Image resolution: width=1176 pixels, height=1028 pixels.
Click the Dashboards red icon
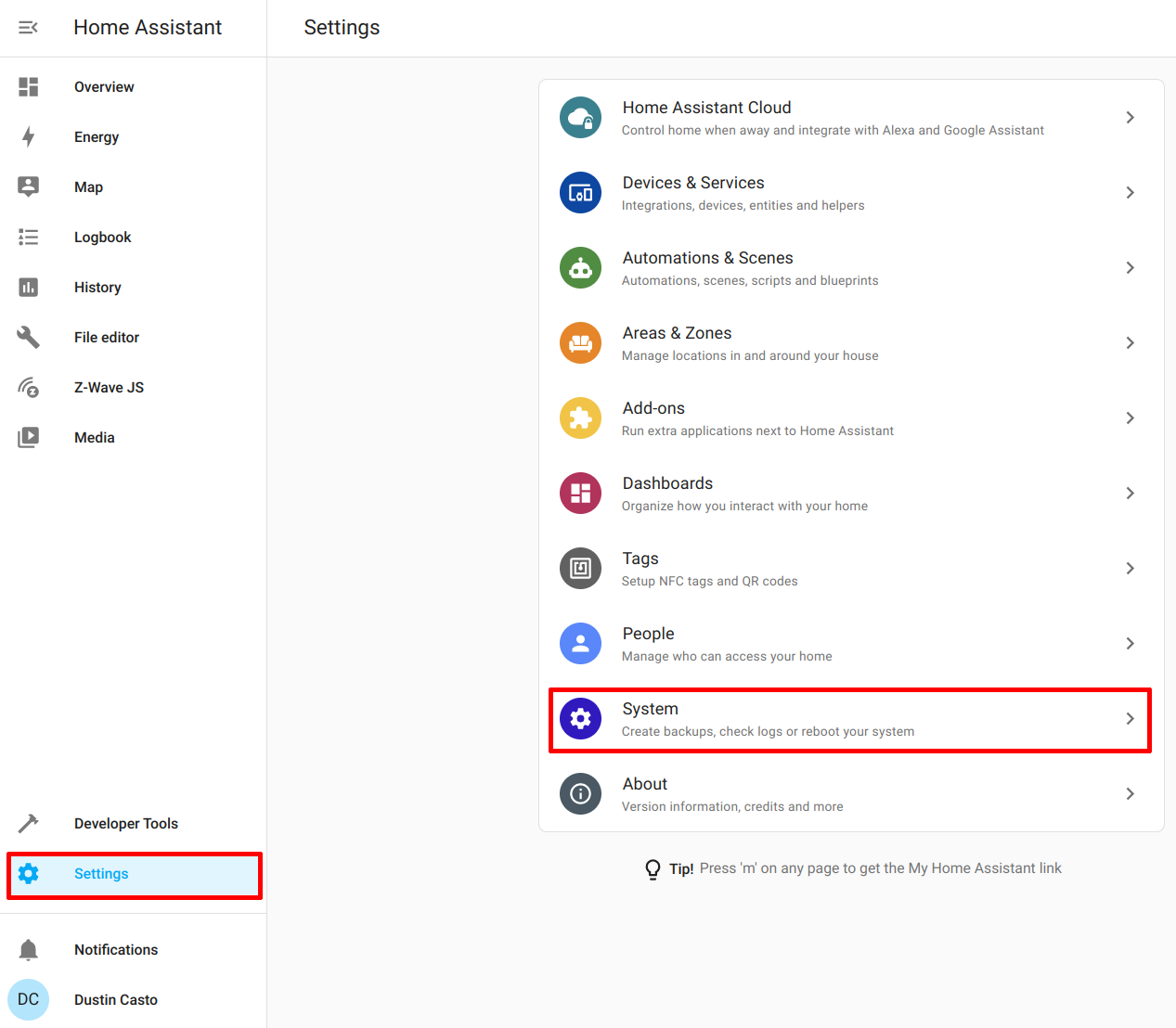pos(581,494)
